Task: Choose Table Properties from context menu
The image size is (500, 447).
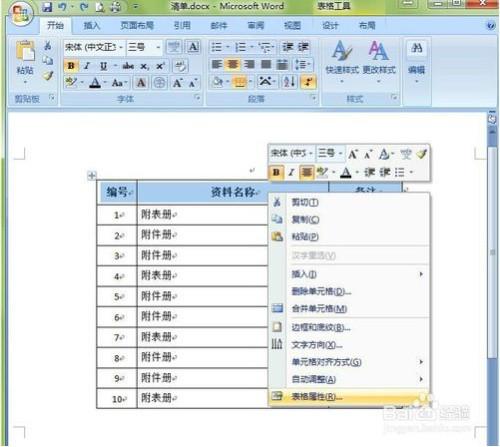Action: click(349, 396)
